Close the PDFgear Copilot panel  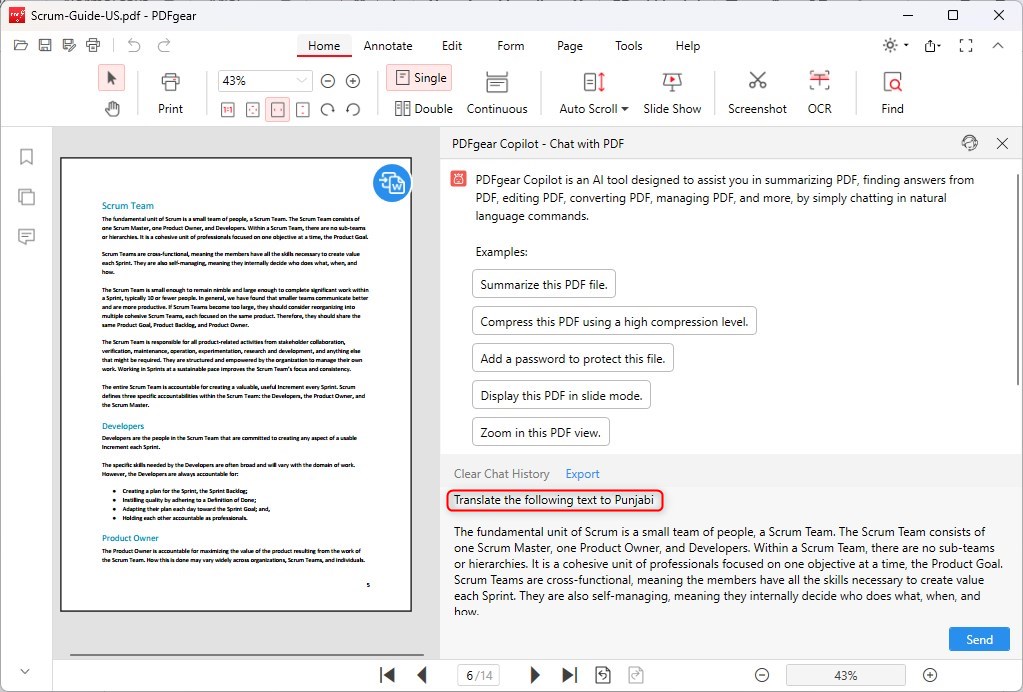(x=1002, y=143)
